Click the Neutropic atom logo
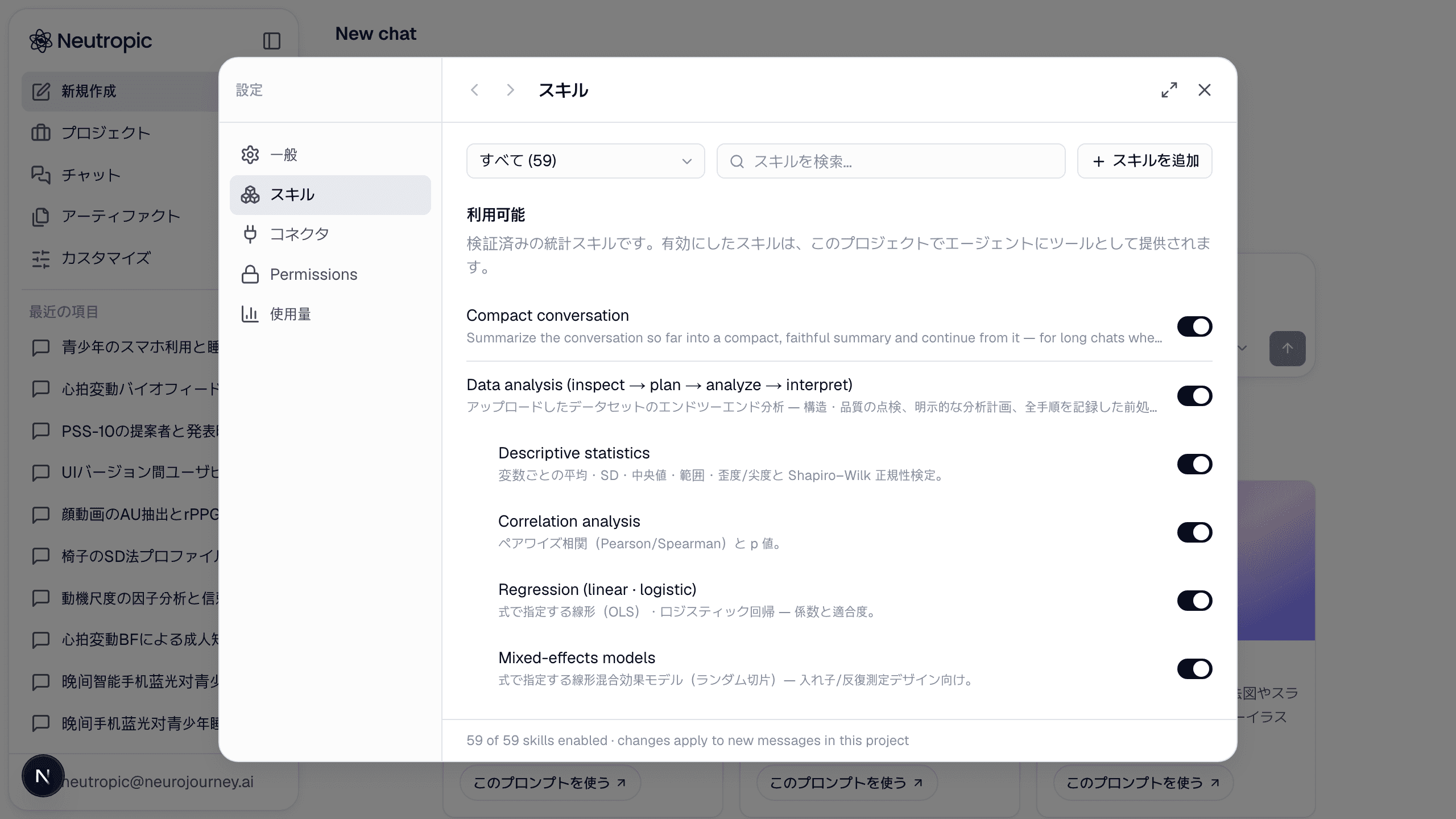Image resolution: width=1456 pixels, height=819 pixels. tap(41, 41)
